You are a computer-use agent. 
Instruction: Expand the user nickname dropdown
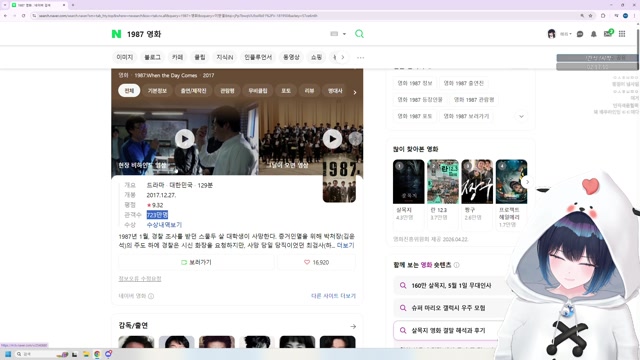pos(566,34)
